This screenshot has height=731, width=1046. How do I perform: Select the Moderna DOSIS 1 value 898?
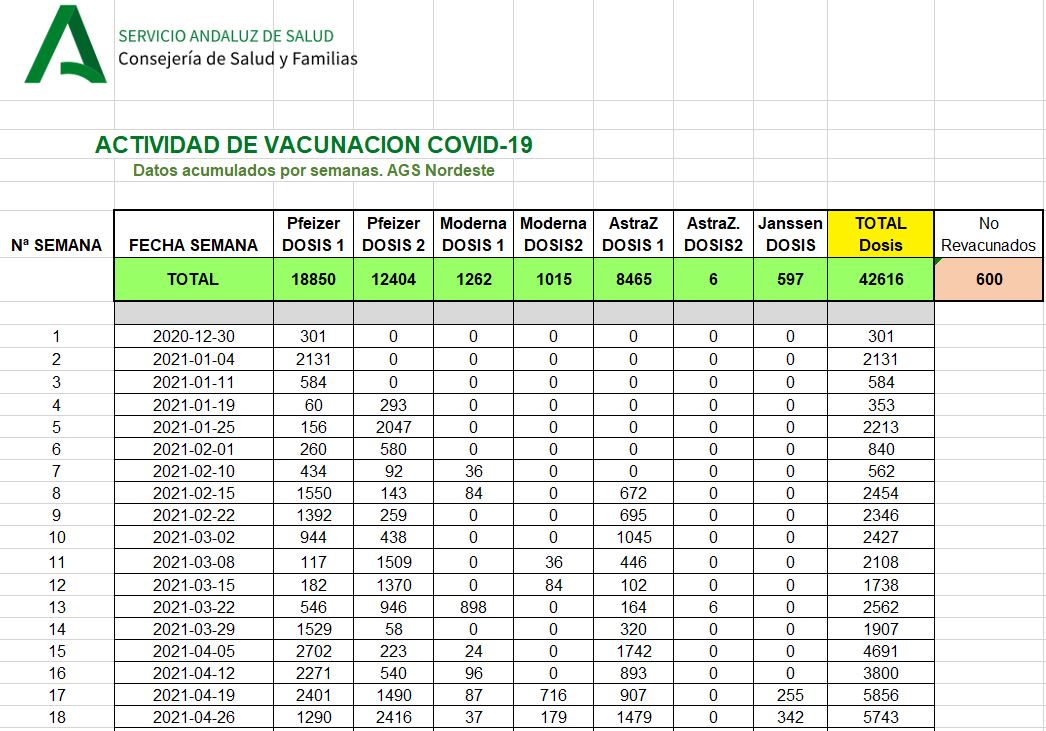473,608
